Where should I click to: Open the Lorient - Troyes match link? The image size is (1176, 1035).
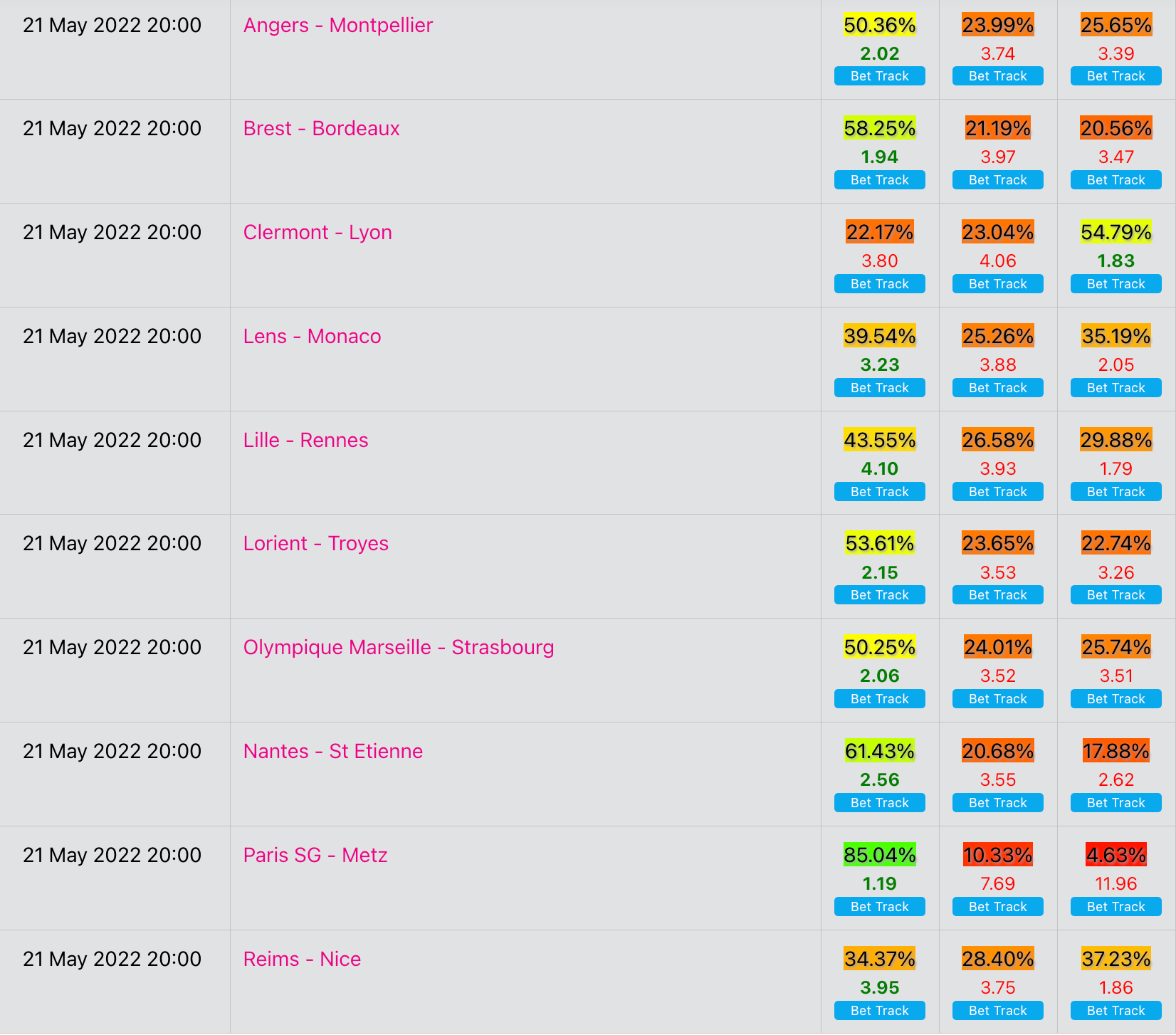click(x=315, y=543)
